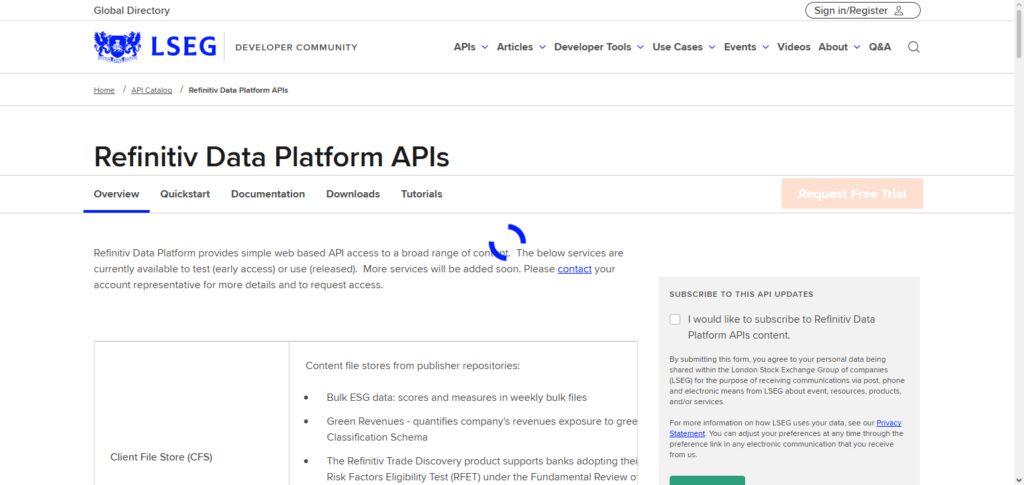Switch to the Downloads tab
Viewport: 1024px width, 485px height.
tap(353, 194)
